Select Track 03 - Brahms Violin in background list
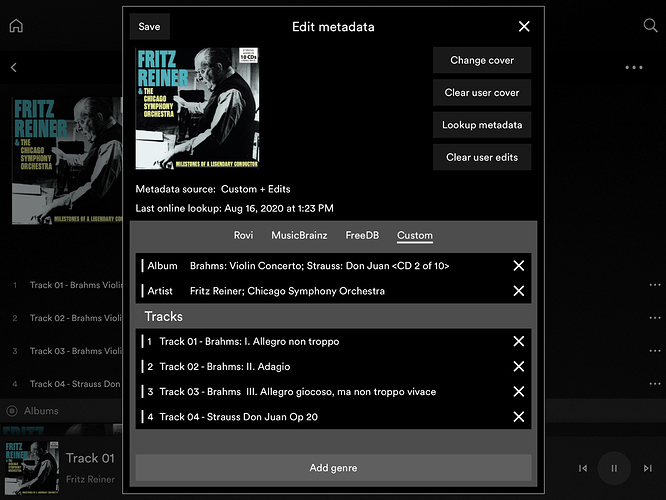666x500 pixels. coord(76,351)
